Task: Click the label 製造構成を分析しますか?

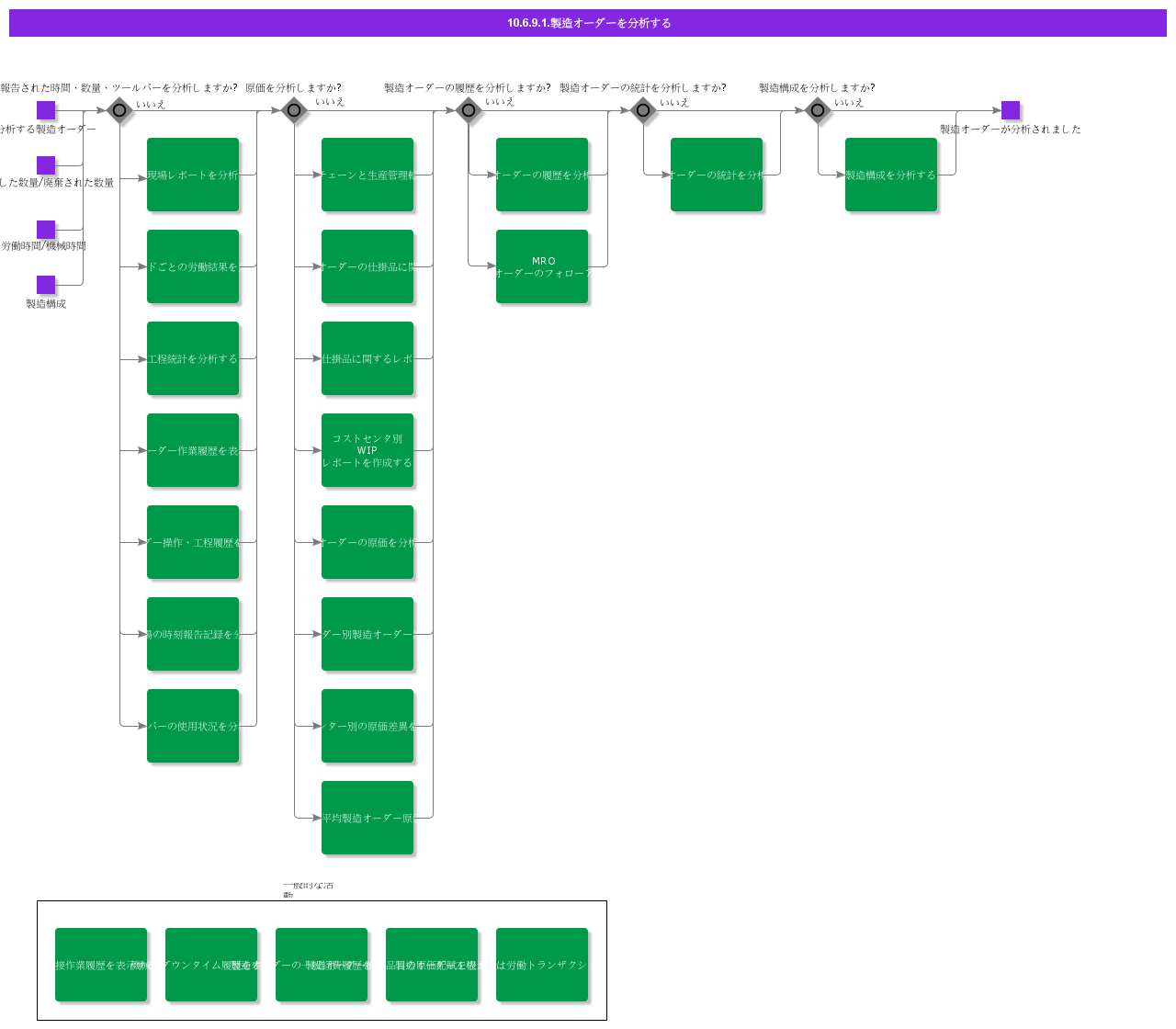Action: pyautogui.click(x=817, y=88)
